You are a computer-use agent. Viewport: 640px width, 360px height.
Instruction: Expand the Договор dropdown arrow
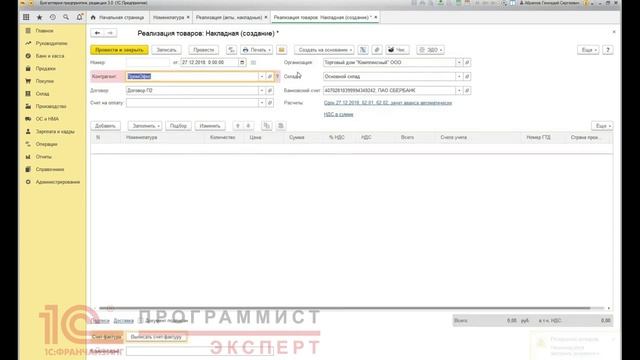[262, 90]
